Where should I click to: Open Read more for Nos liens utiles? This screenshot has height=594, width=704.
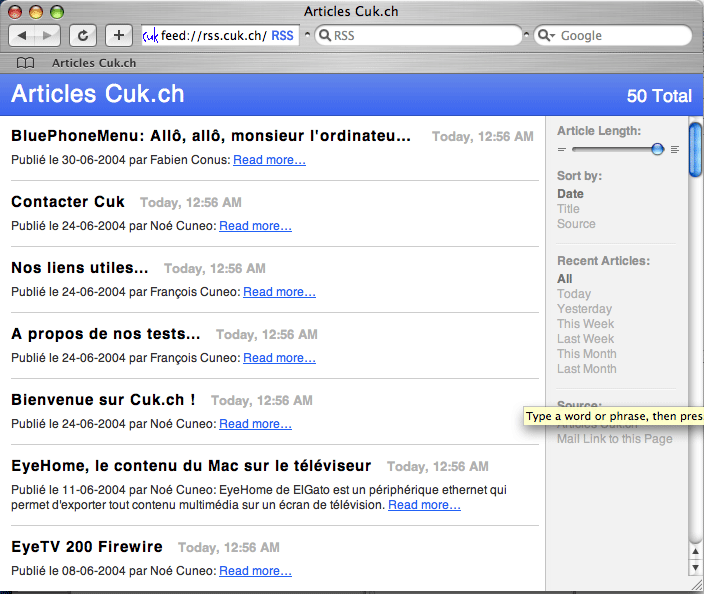click(279, 292)
